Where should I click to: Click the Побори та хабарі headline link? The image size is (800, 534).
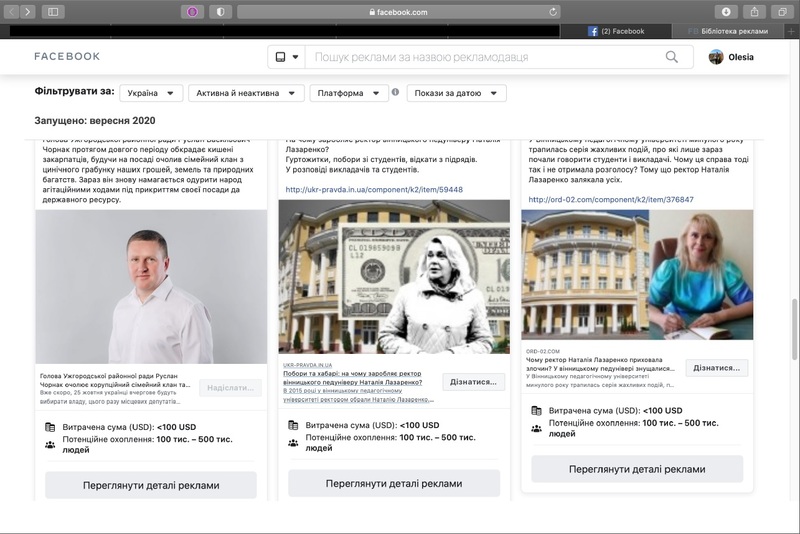tap(353, 378)
